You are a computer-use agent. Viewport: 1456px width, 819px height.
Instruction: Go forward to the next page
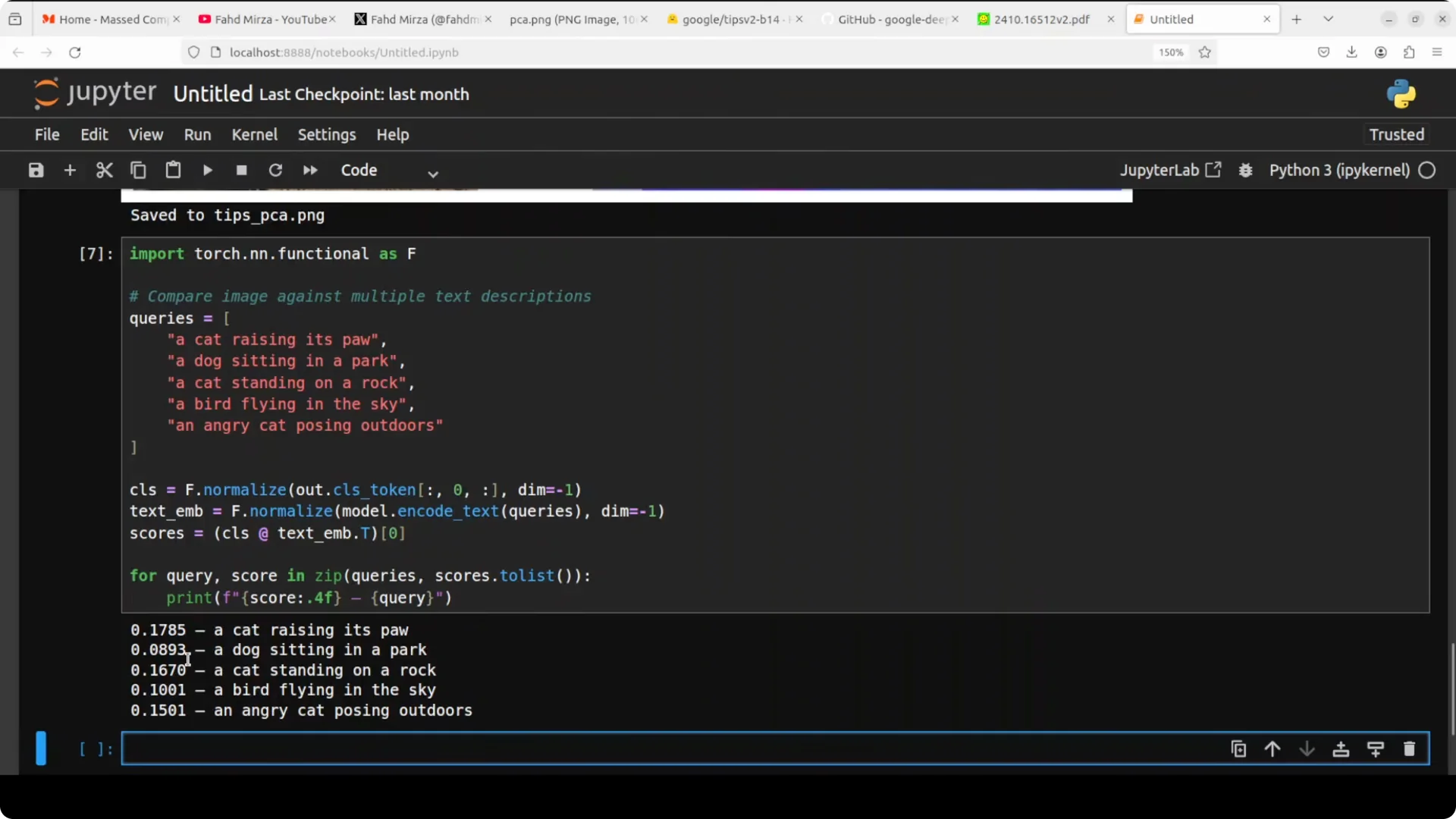[x=46, y=52]
